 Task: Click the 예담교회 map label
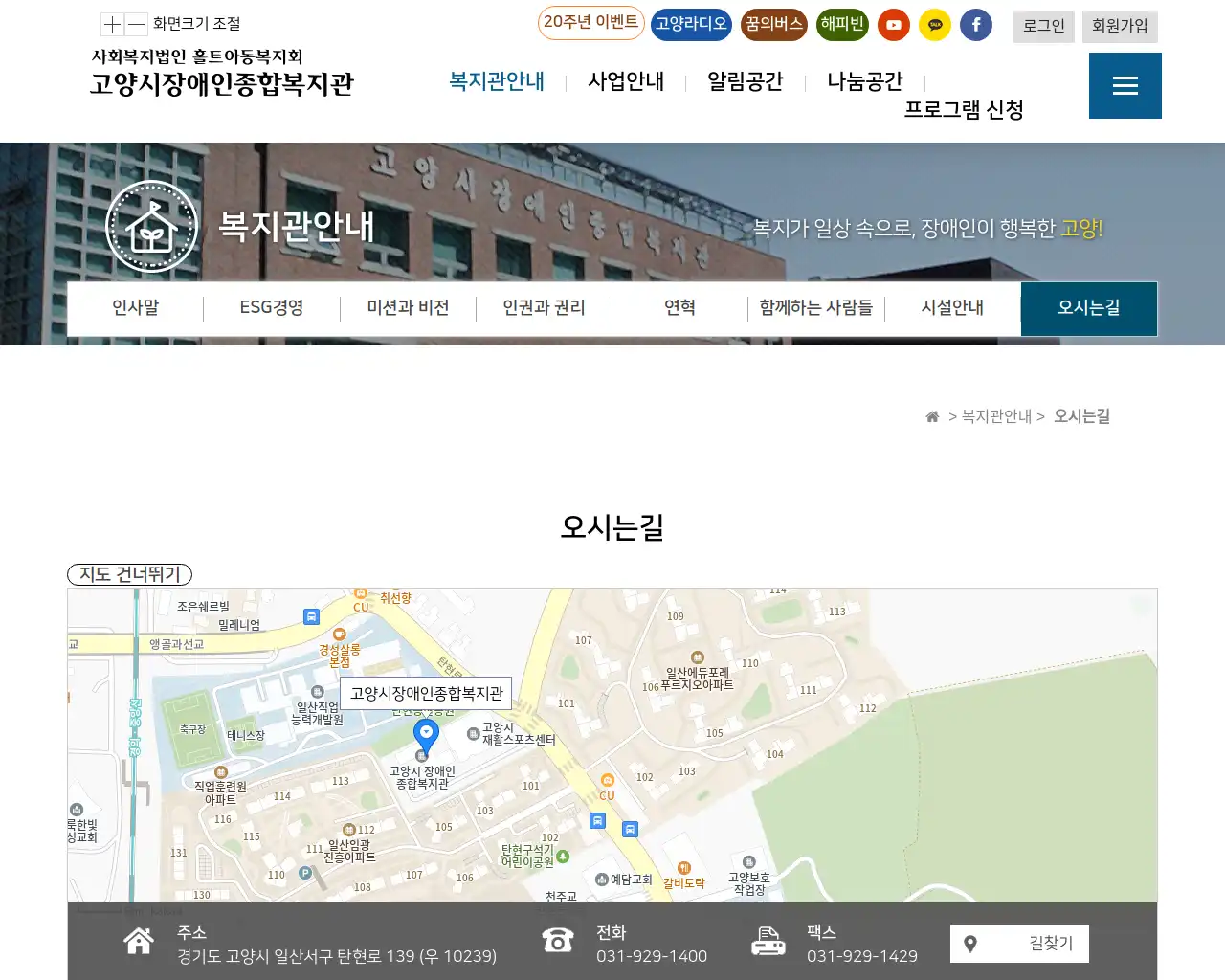632,880
